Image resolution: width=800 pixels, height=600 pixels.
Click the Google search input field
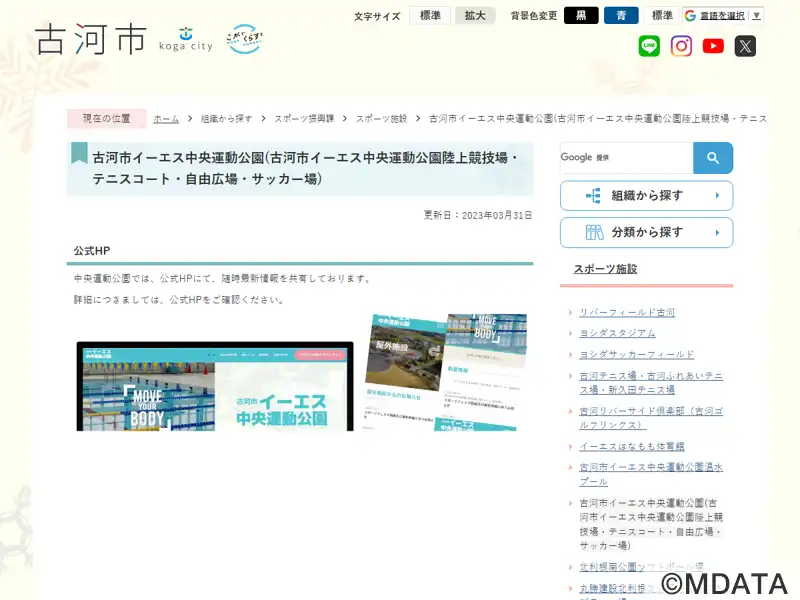[x=626, y=158]
